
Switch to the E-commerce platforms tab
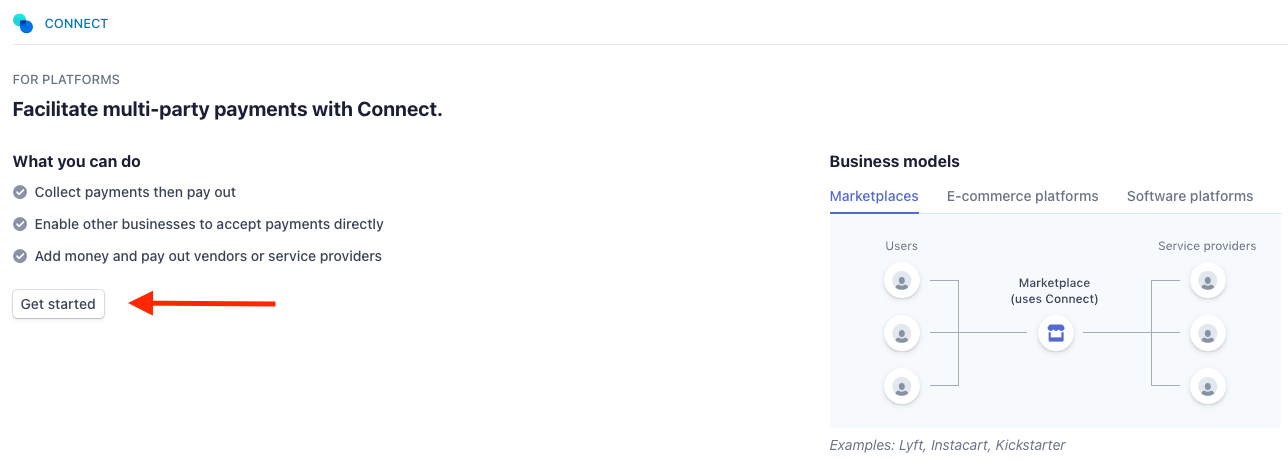pos(1023,196)
